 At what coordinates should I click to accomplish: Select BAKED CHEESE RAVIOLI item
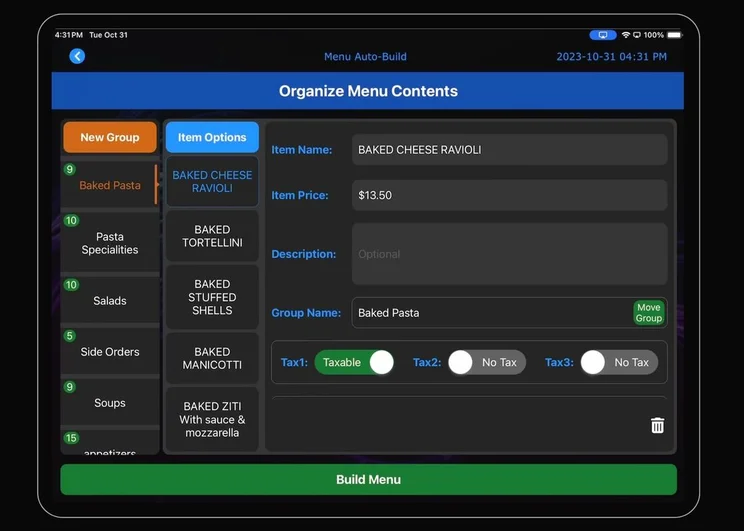click(x=212, y=181)
